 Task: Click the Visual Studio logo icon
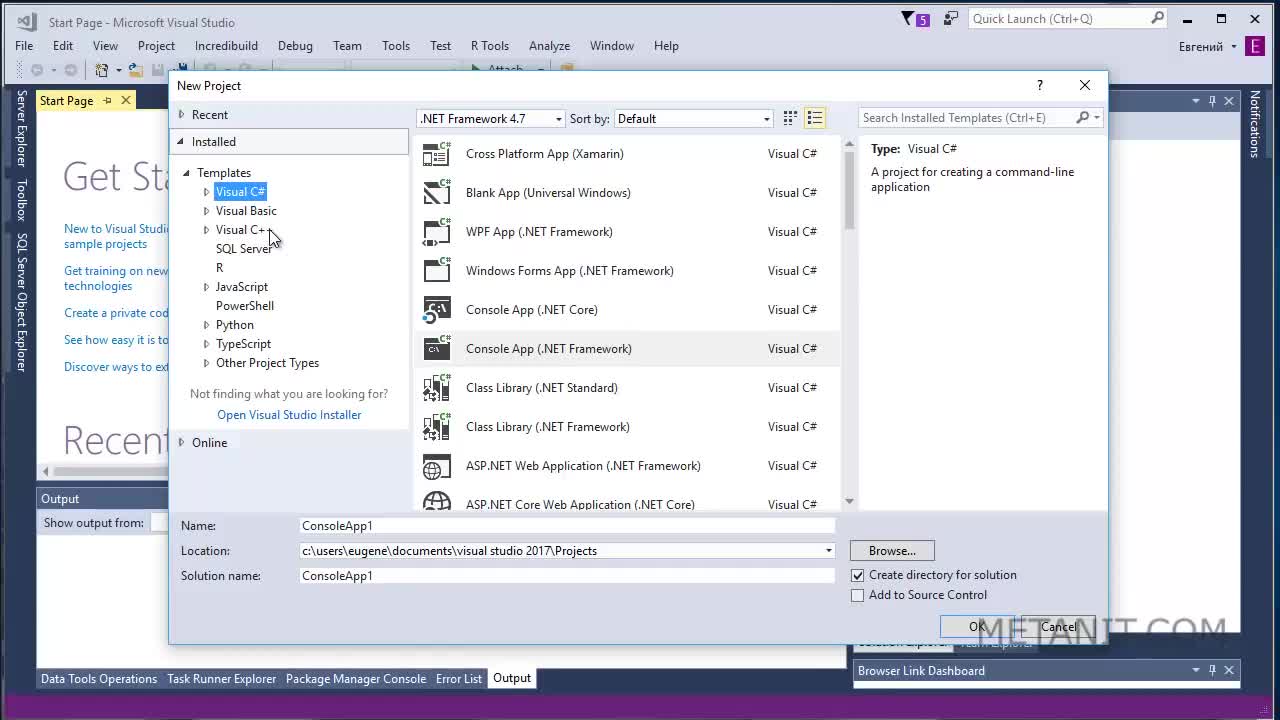click(x=27, y=21)
